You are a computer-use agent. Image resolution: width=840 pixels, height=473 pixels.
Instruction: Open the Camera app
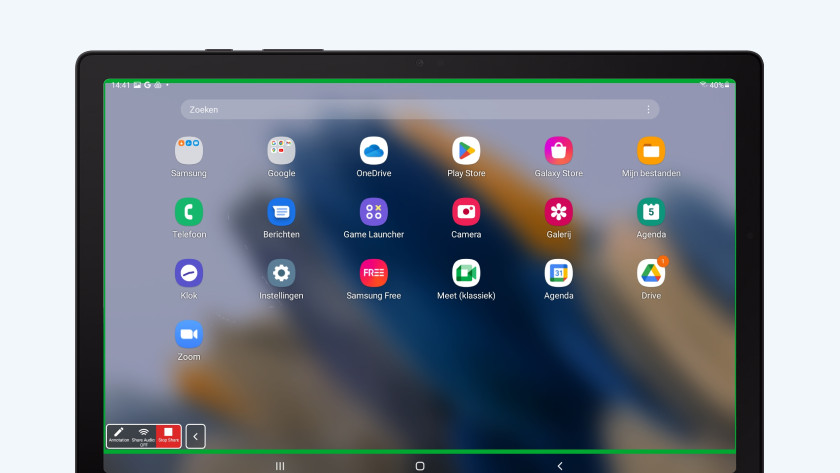[x=466, y=212]
